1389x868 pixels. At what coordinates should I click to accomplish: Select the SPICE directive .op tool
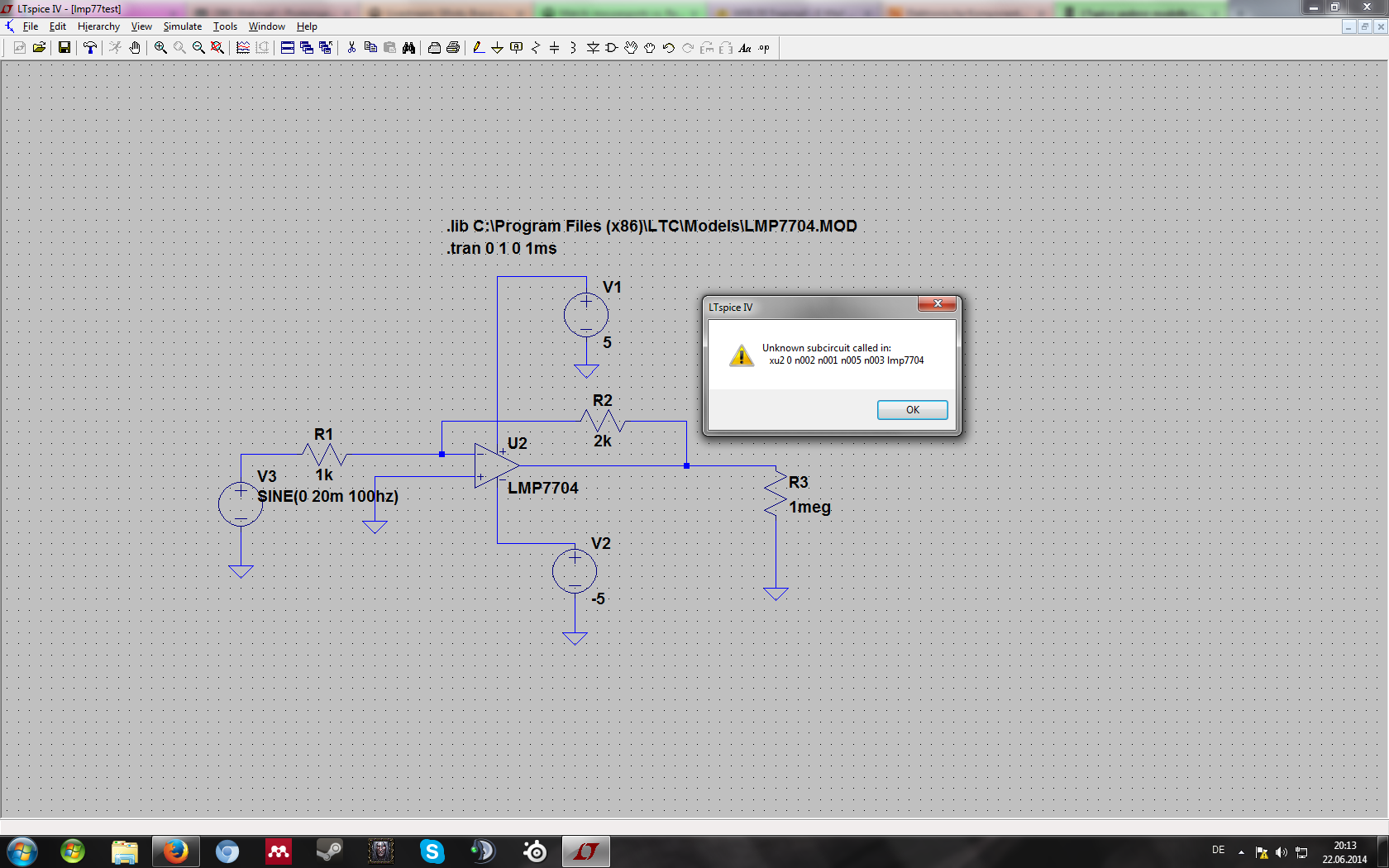(x=764, y=48)
